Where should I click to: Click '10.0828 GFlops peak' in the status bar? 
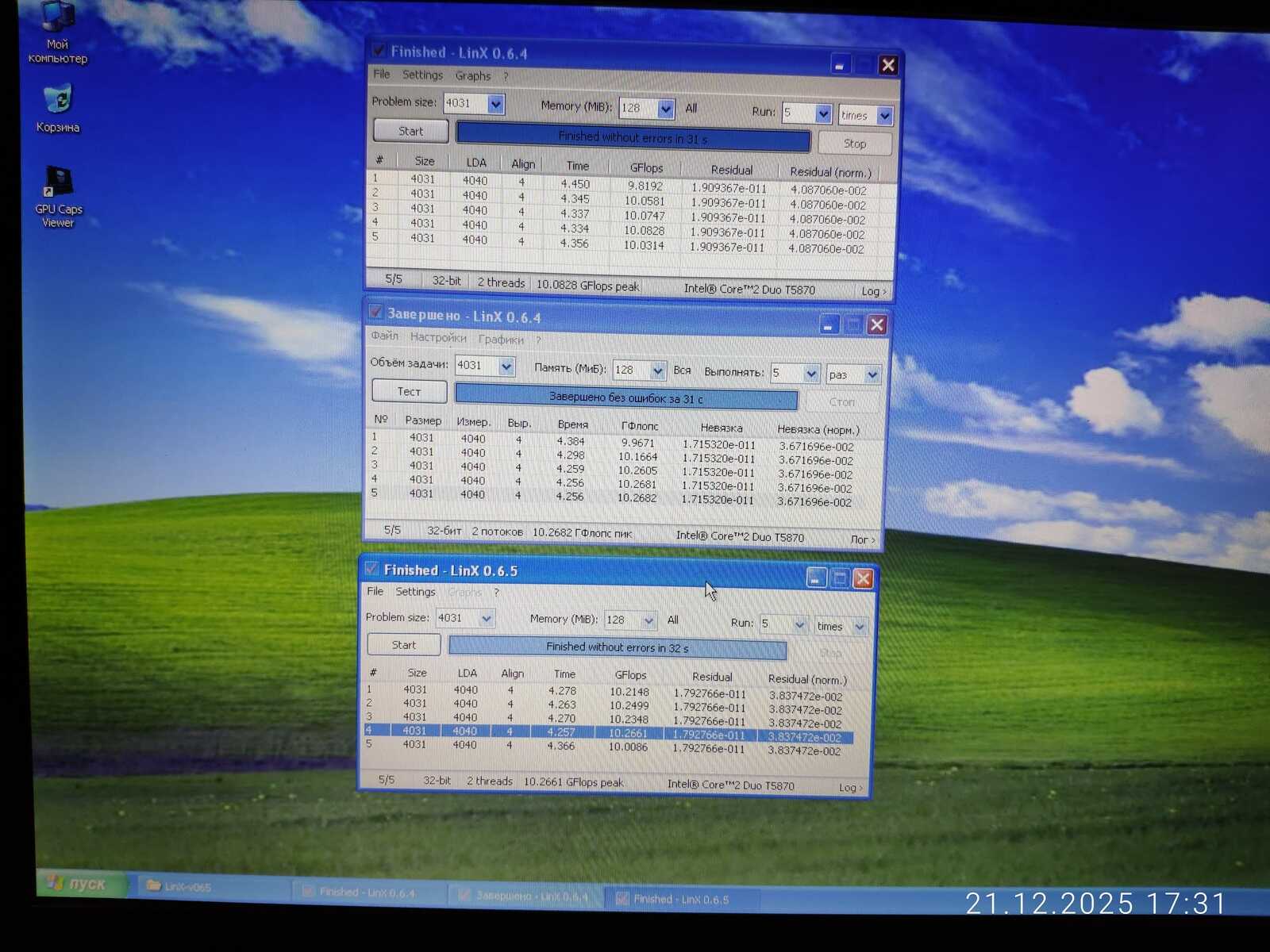point(587,286)
